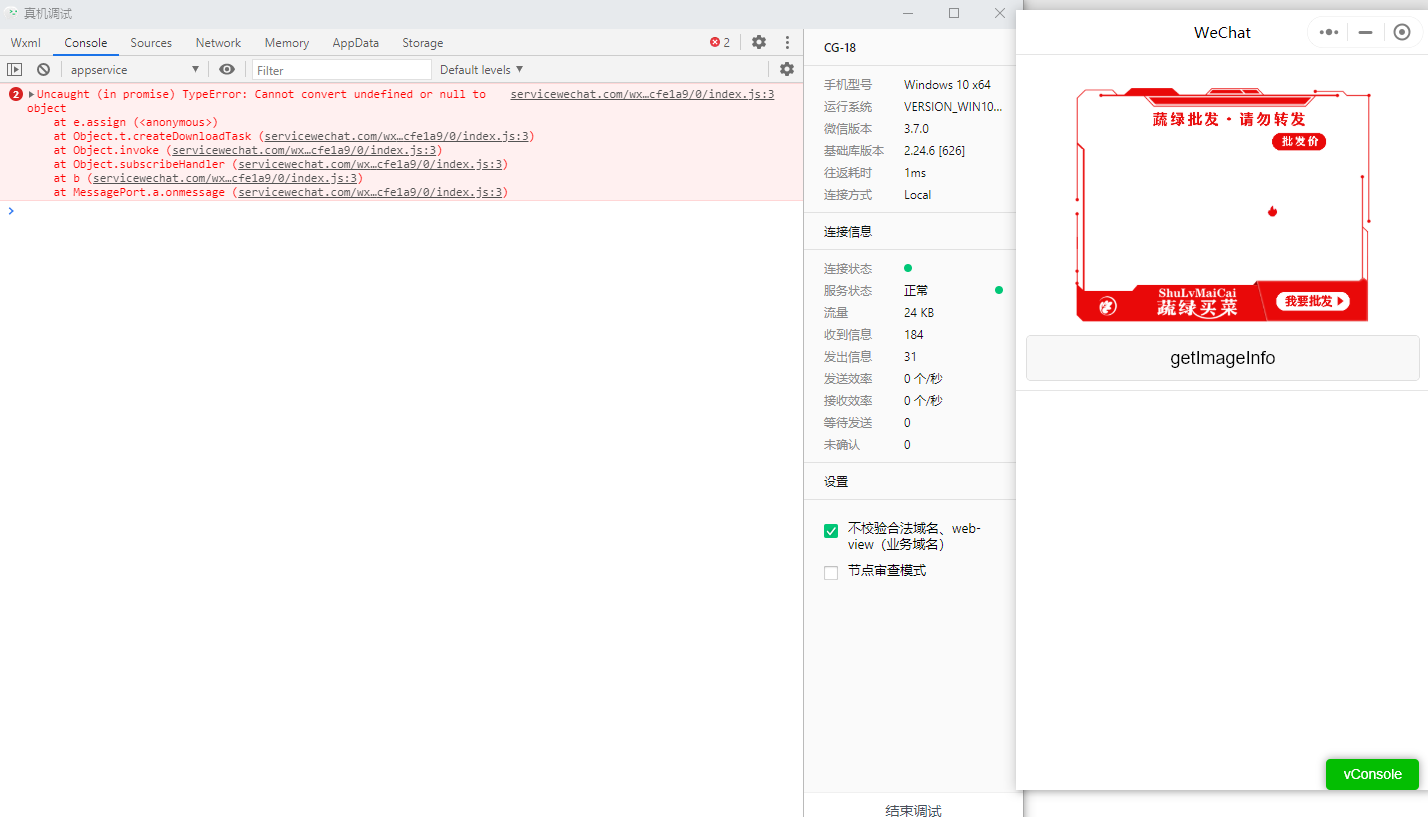
Task: Select the 连接方式 value Local
Action: [x=917, y=195]
